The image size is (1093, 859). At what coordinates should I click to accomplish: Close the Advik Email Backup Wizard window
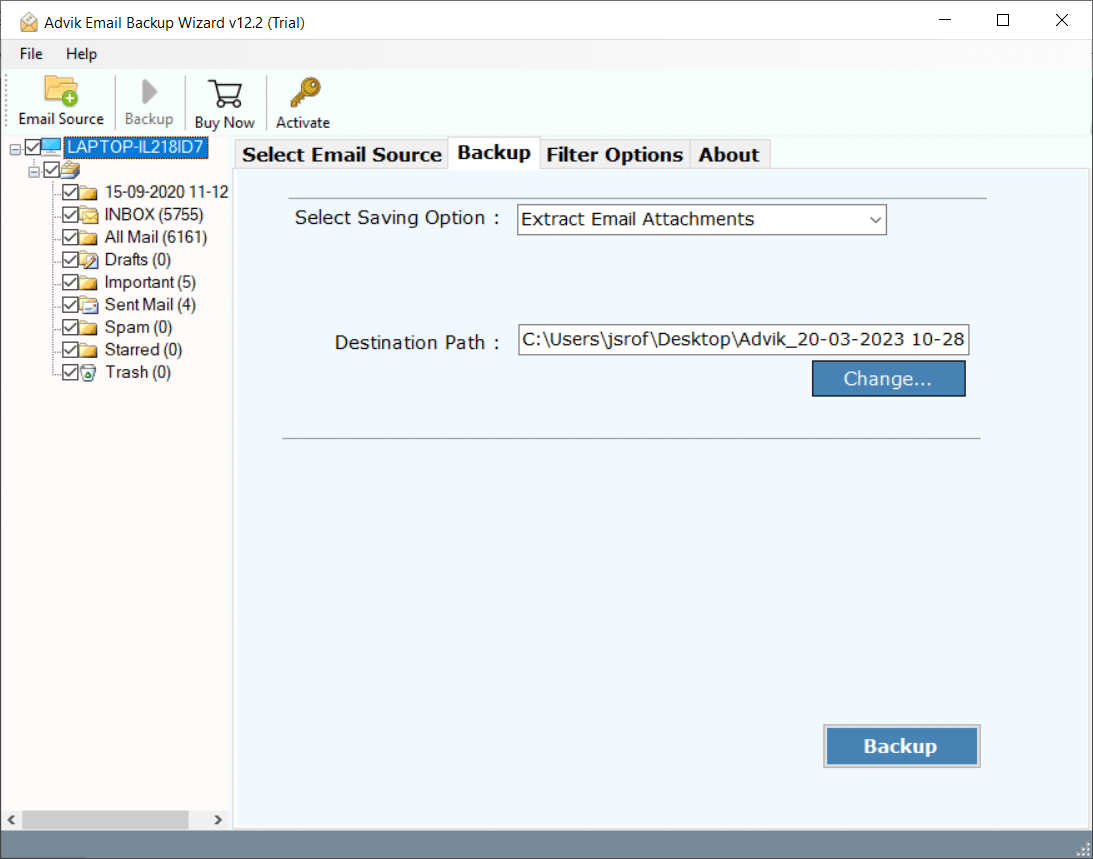1062,20
